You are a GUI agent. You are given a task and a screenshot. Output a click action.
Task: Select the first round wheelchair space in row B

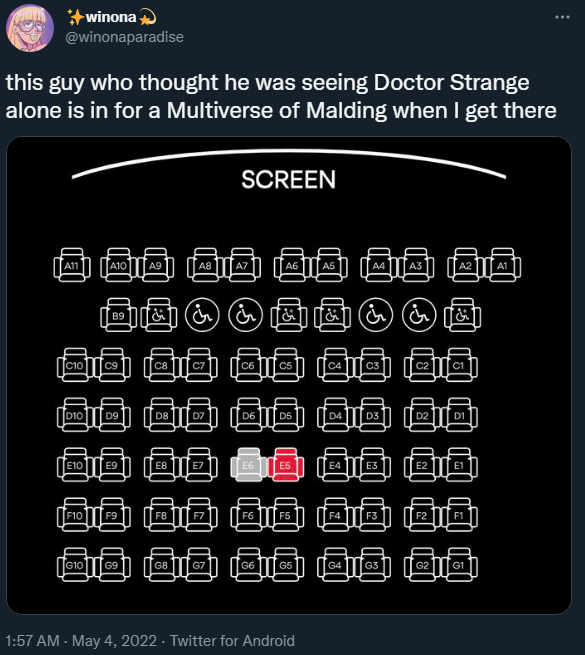click(202, 315)
